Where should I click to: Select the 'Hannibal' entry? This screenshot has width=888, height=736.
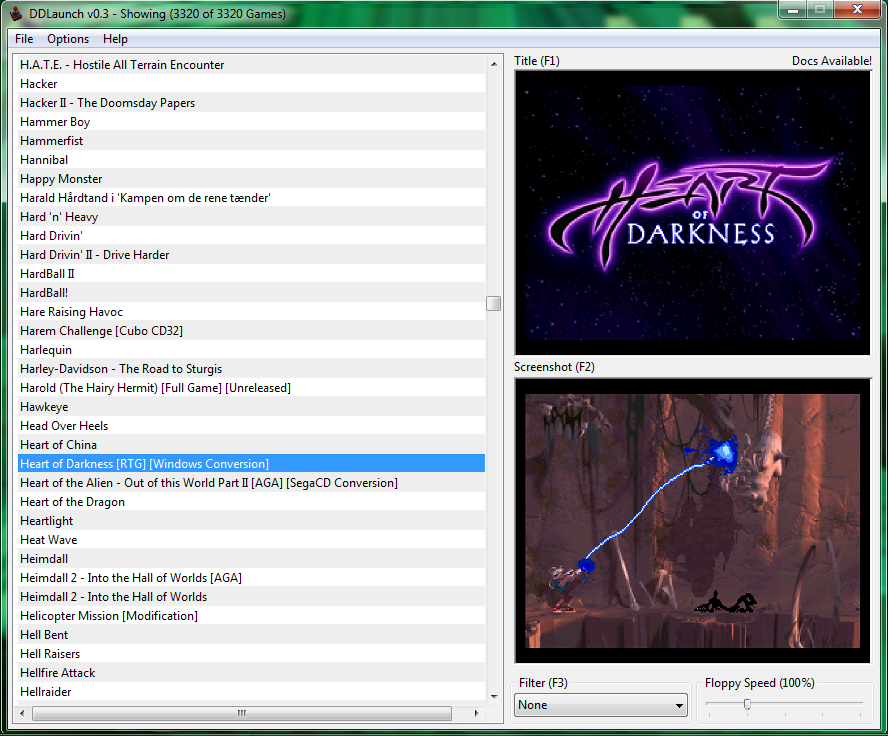tap(251, 160)
